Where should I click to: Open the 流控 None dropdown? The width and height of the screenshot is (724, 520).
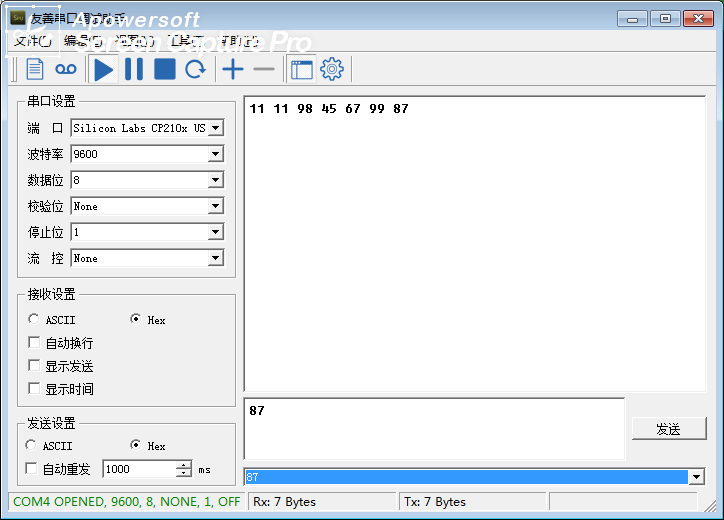click(216, 258)
